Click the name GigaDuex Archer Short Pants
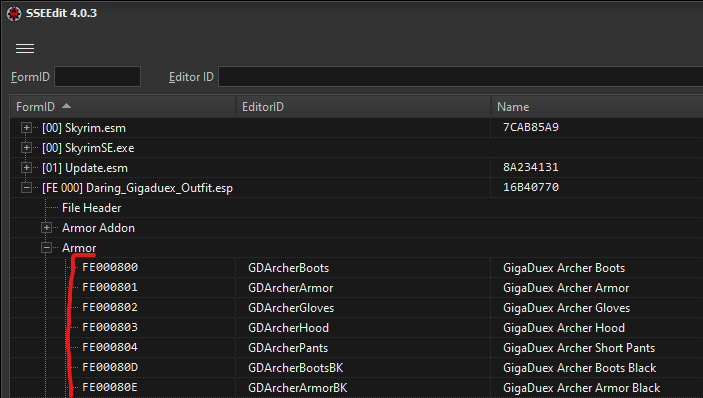This screenshot has width=703, height=398. pyautogui.click(x=579, y=348)
